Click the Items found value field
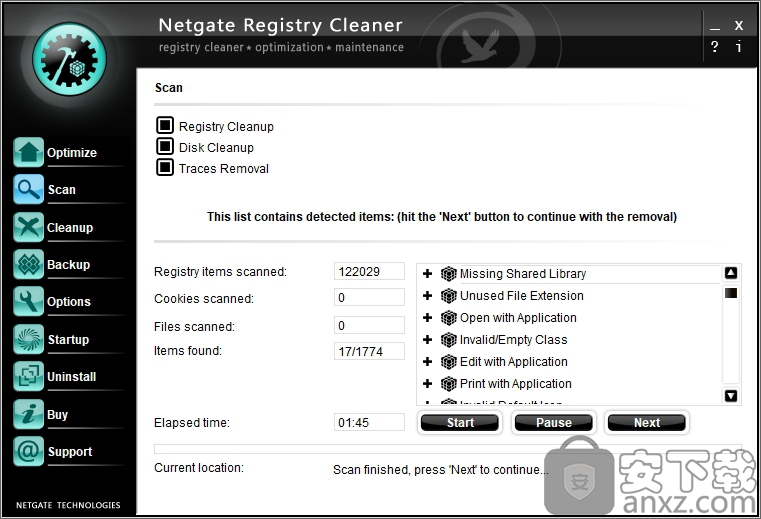Screen dimensions: 761x519 click(369, 351)
